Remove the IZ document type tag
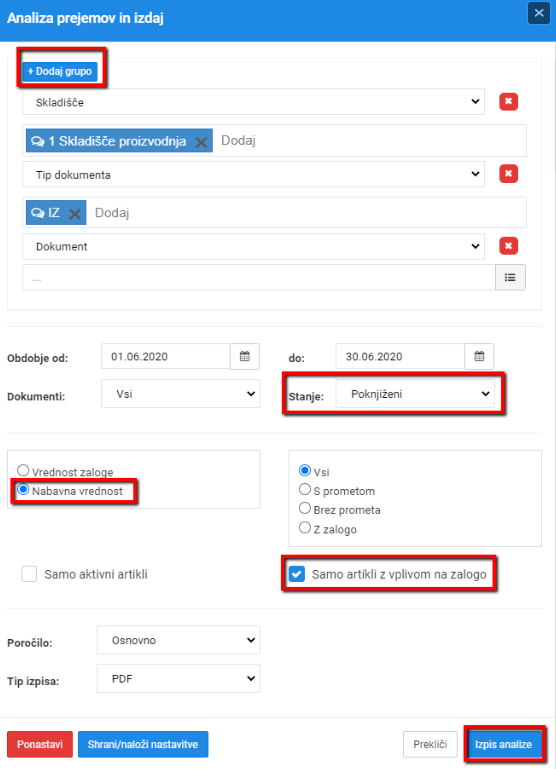 coord(75,214)
